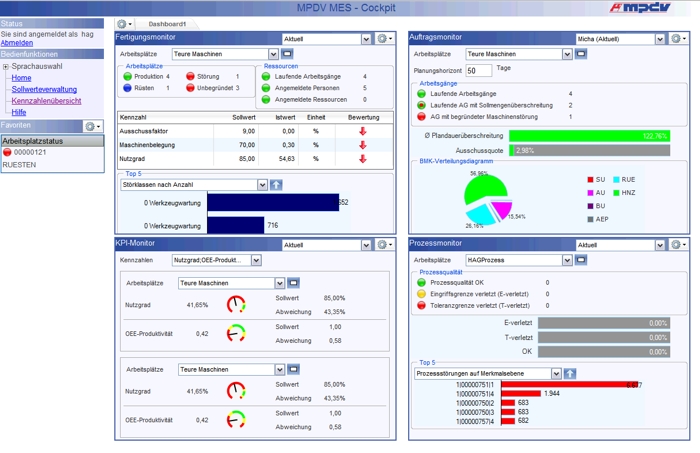Viewport: 700px width, 453px height.
Task: Click the green Produktion status indicator
Action: [x=127, y=76]
